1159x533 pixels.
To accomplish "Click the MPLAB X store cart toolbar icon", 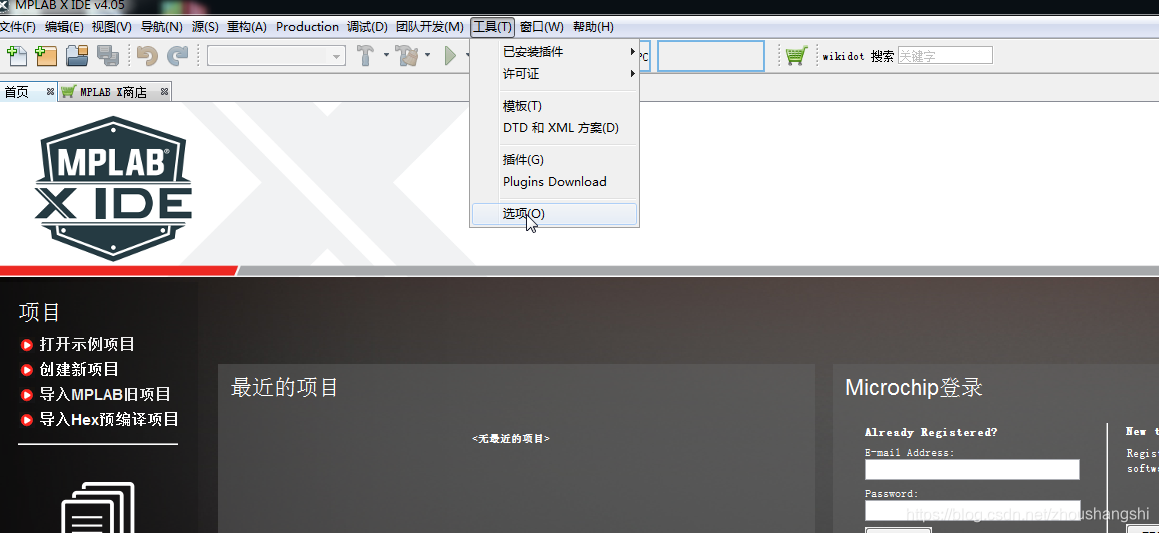I will tap(796, 55).
